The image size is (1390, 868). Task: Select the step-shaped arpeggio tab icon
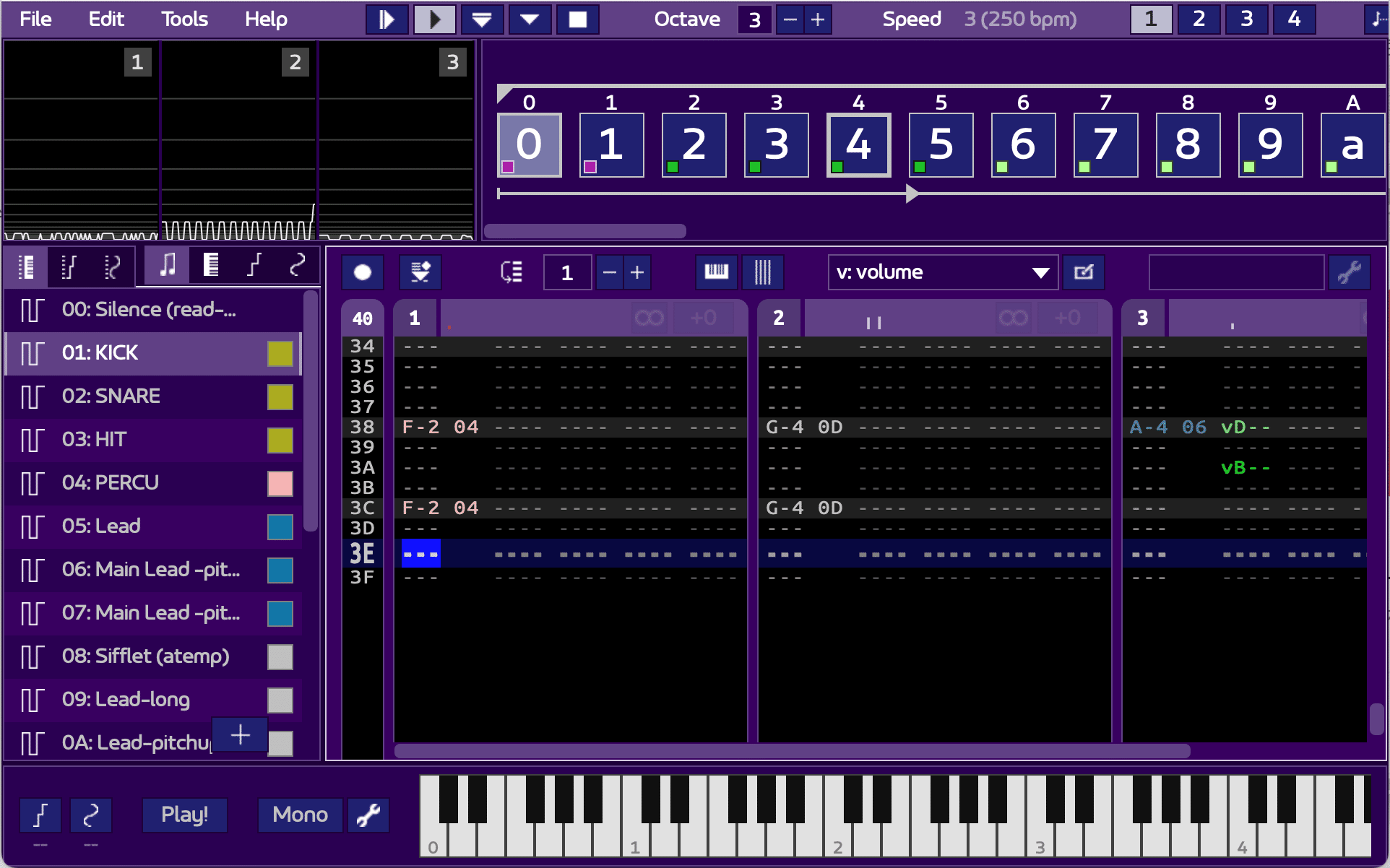point(254,266)
